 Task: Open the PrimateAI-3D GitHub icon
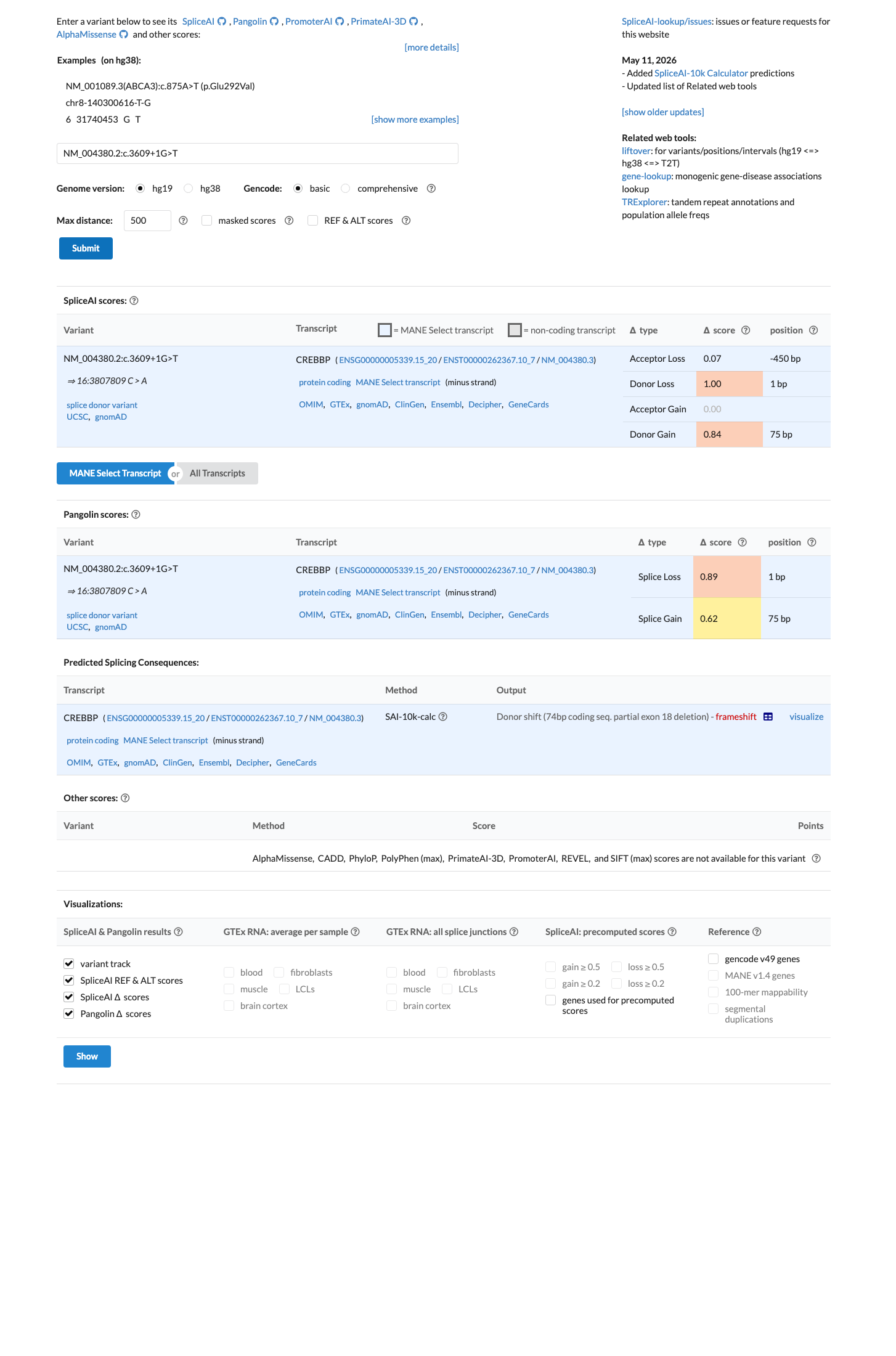click(413, 22)
